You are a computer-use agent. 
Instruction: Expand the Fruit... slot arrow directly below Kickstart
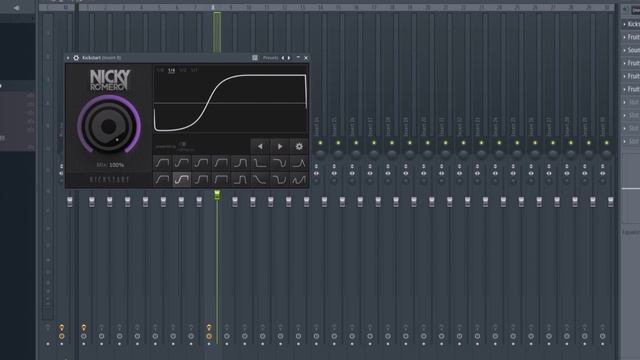point(624,37)
